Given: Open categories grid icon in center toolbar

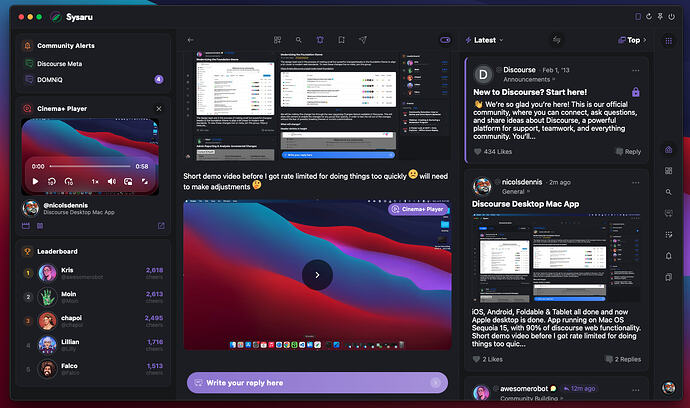Looking at the screenshot, I should tap(277, 40).
